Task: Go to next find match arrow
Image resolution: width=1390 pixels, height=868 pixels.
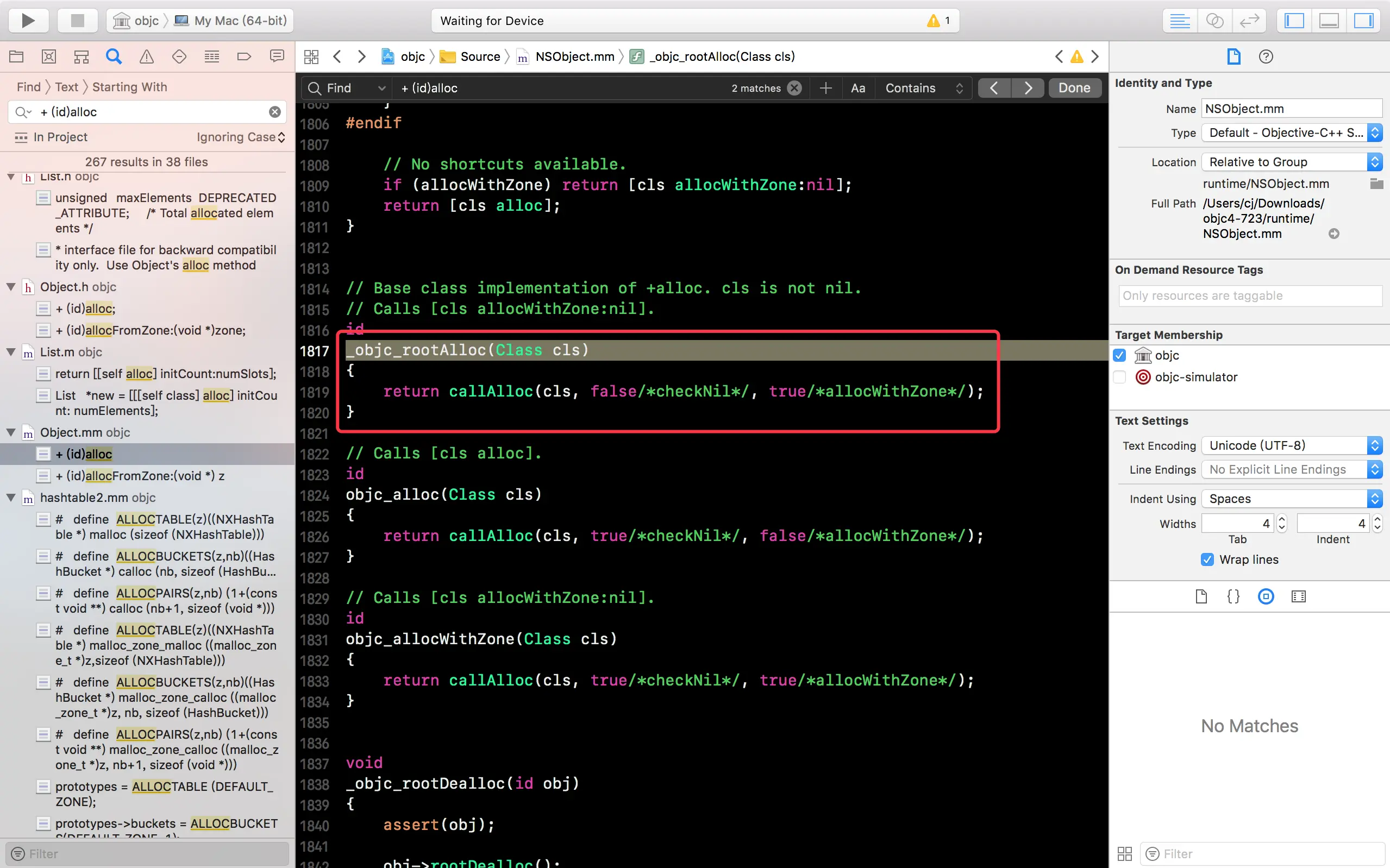Action: [1028, 88]
